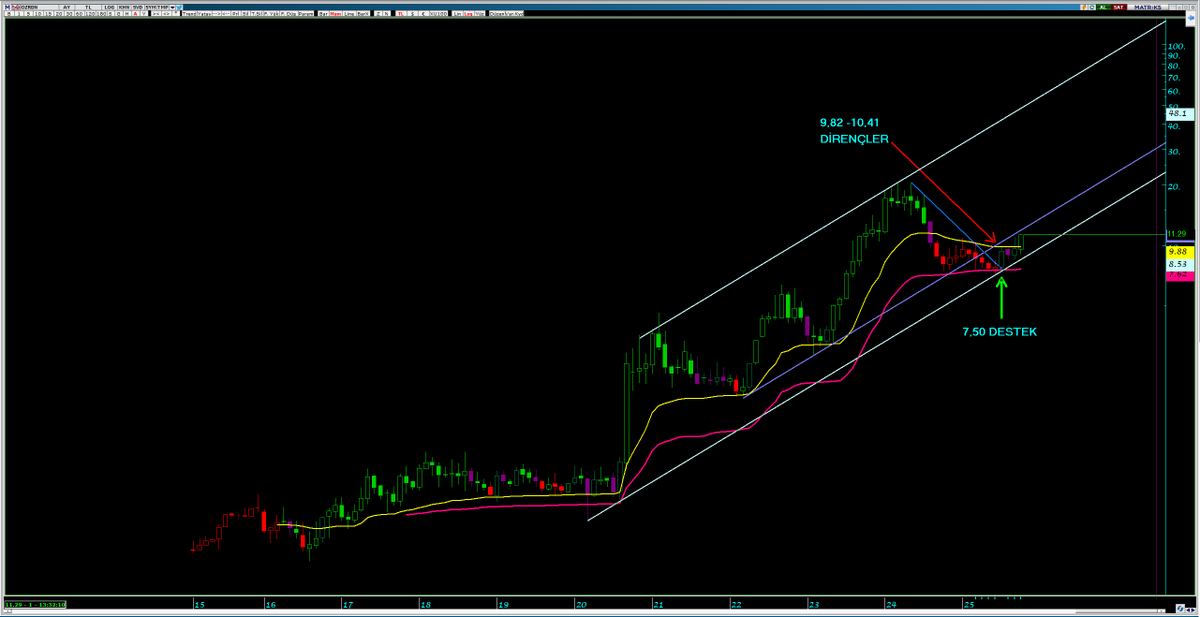Set price scale to Lin
Image resolution: width=1200 pixels, height=617 pixels.
click(x=457, y=13)
